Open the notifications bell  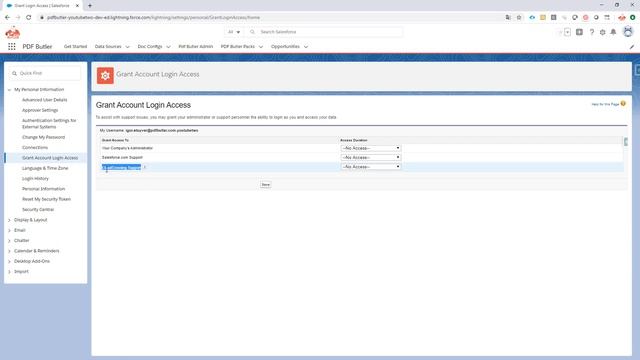(x=613, y=32)
